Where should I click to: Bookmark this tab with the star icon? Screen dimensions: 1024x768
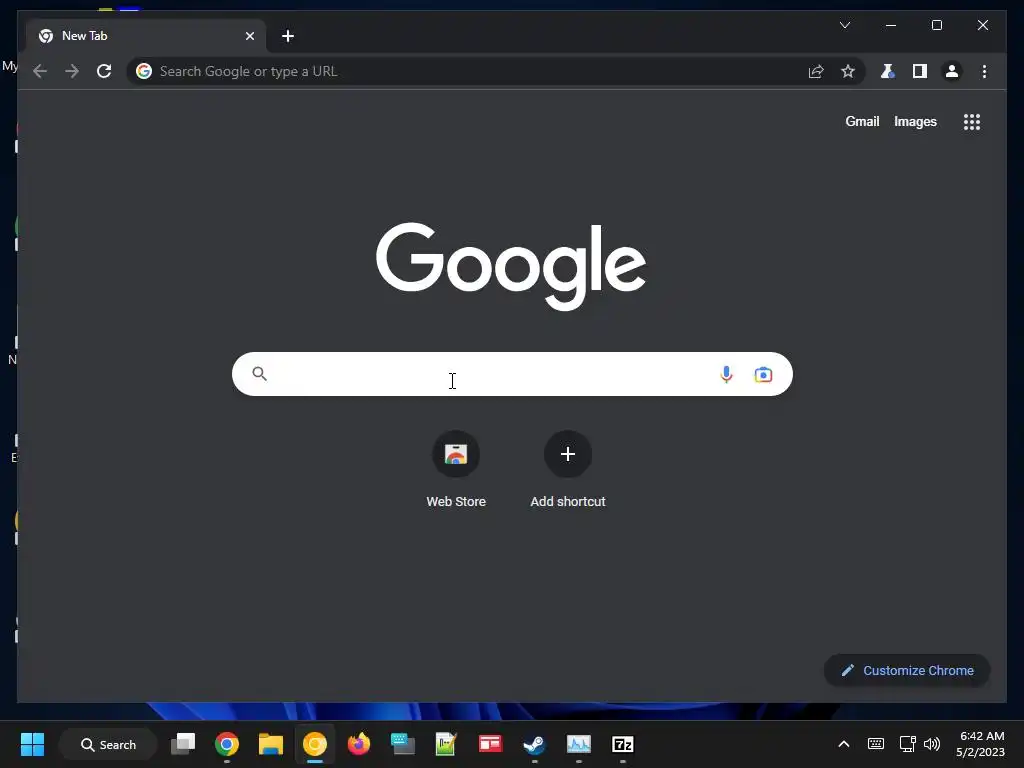tap(848, 71)
